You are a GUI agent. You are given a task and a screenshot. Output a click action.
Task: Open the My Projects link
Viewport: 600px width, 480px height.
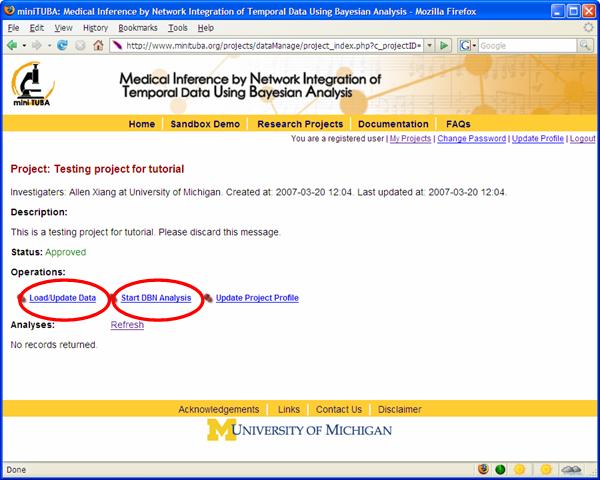point(410,139)
